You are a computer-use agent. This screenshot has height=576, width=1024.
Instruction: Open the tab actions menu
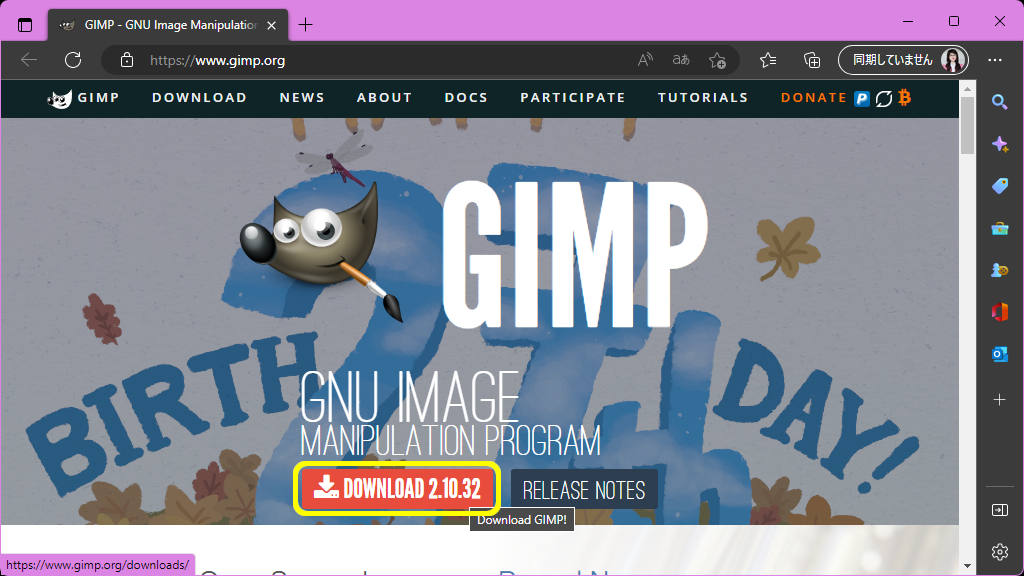click(x=24, y=24)
